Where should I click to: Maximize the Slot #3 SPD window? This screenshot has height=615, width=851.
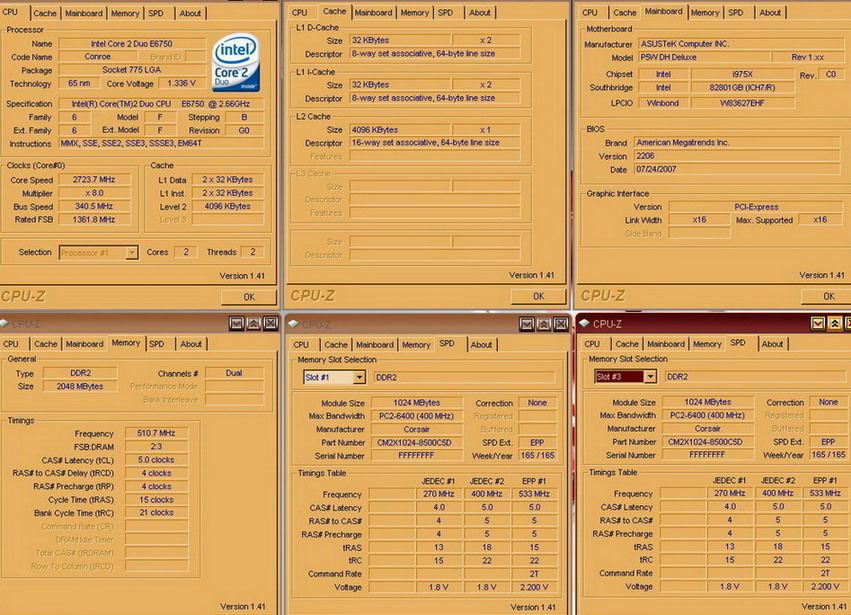tap(835, 324)
